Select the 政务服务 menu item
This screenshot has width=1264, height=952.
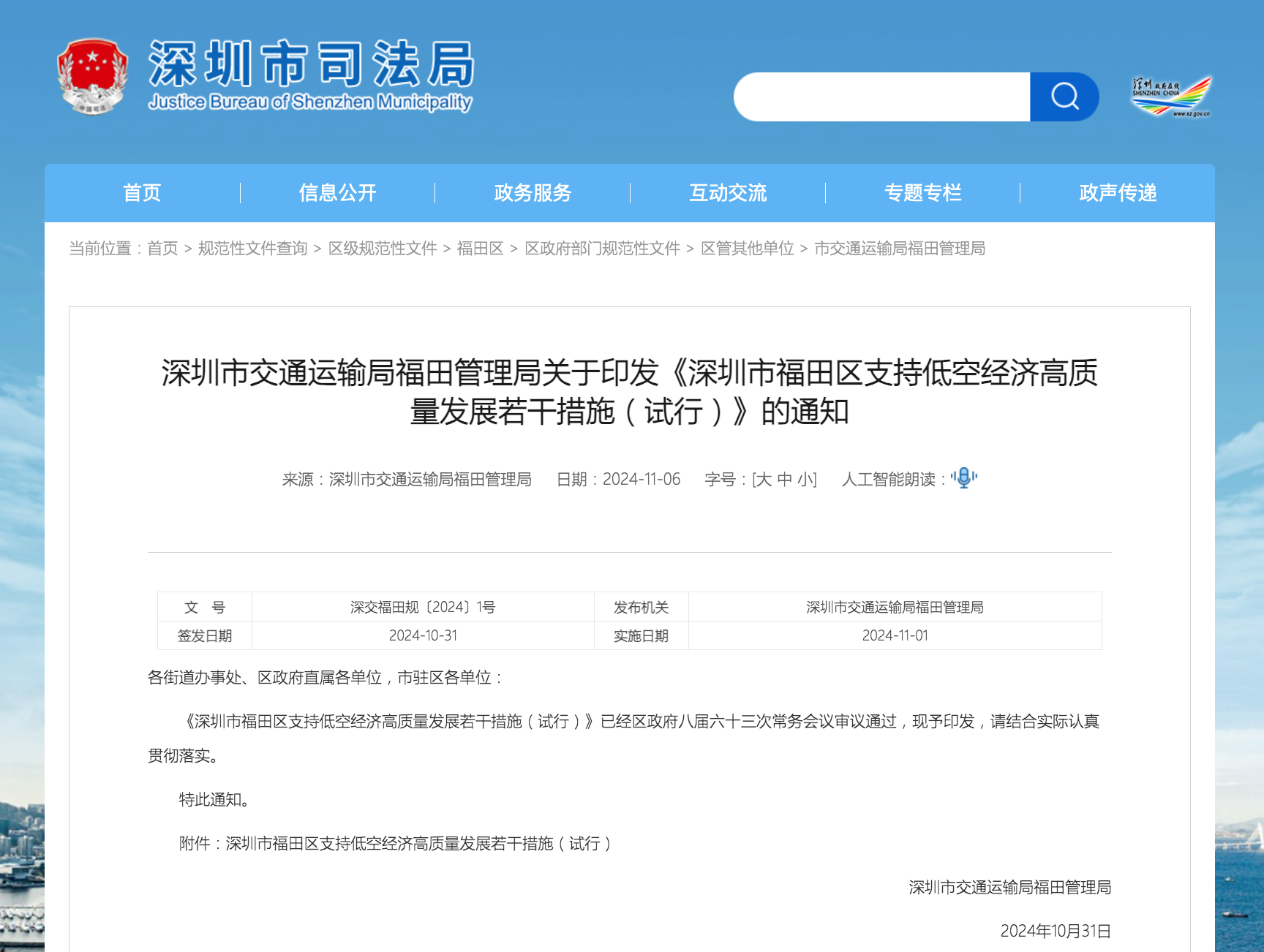[532, 192]
